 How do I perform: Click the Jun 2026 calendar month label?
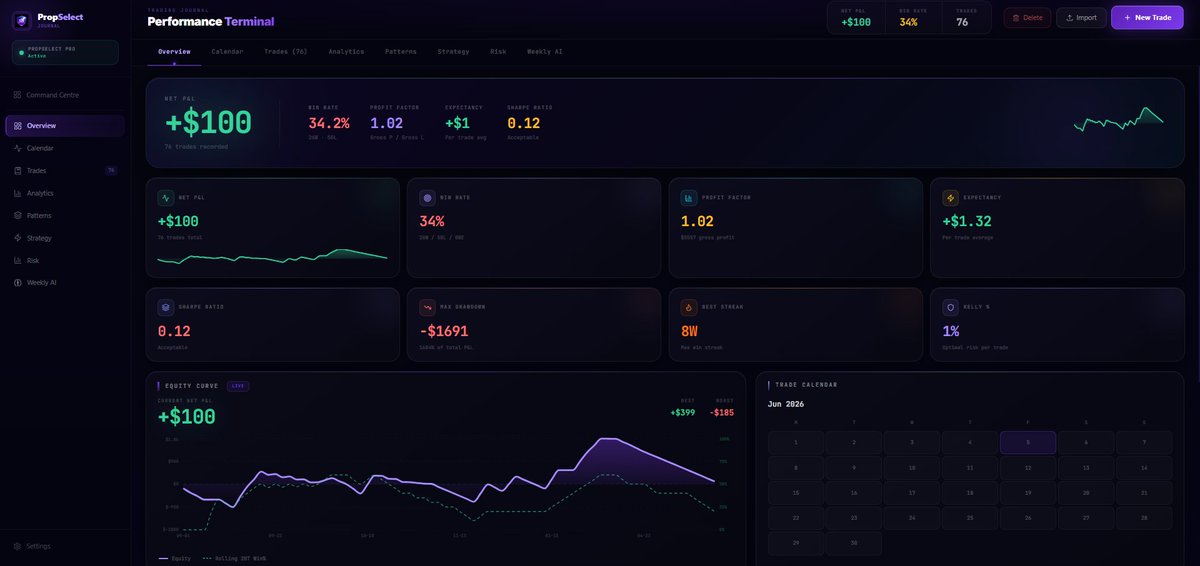[x=786, y=404]
